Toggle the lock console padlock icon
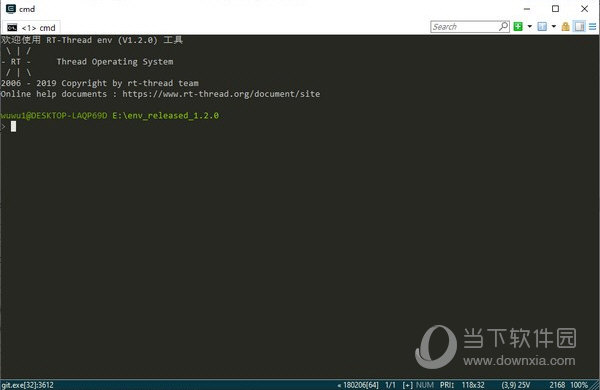600x390 pixels. tap(566, 26)
